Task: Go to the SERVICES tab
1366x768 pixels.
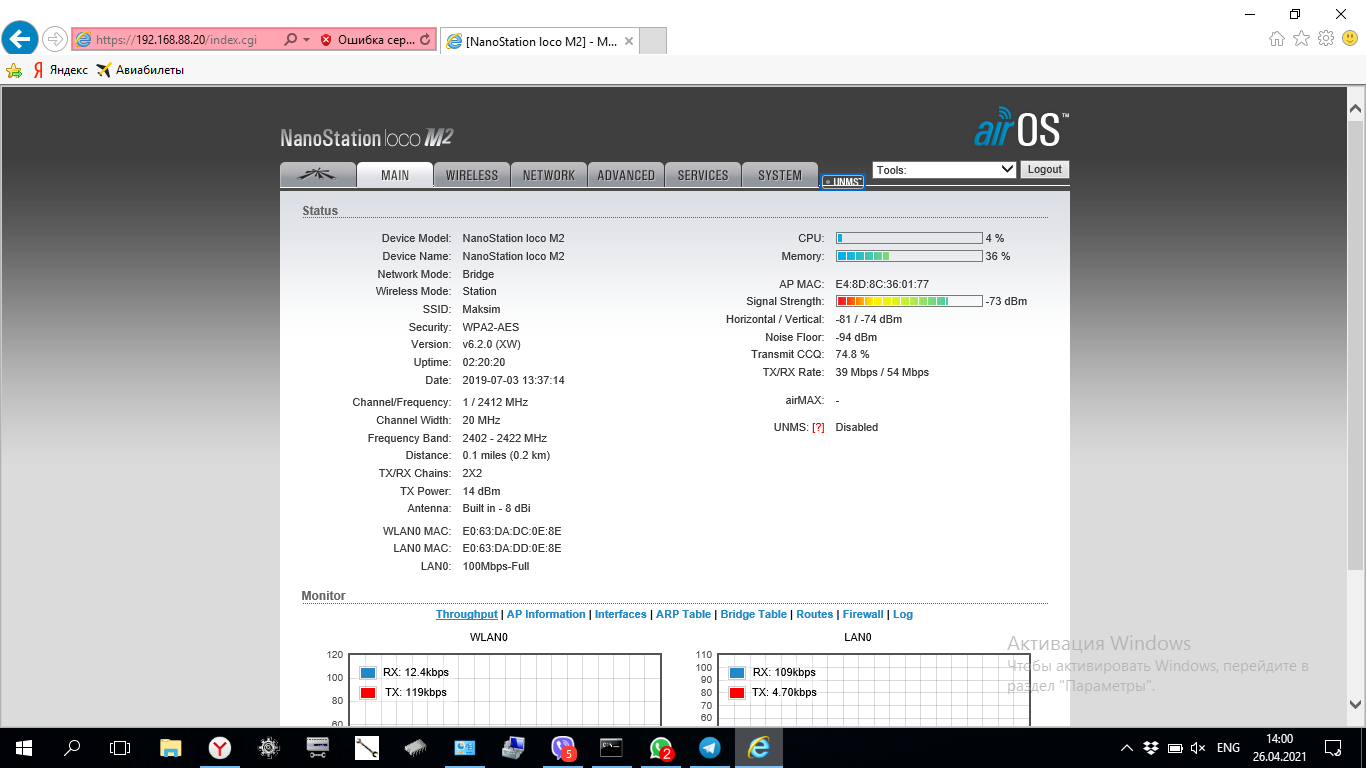Action: 703,175
